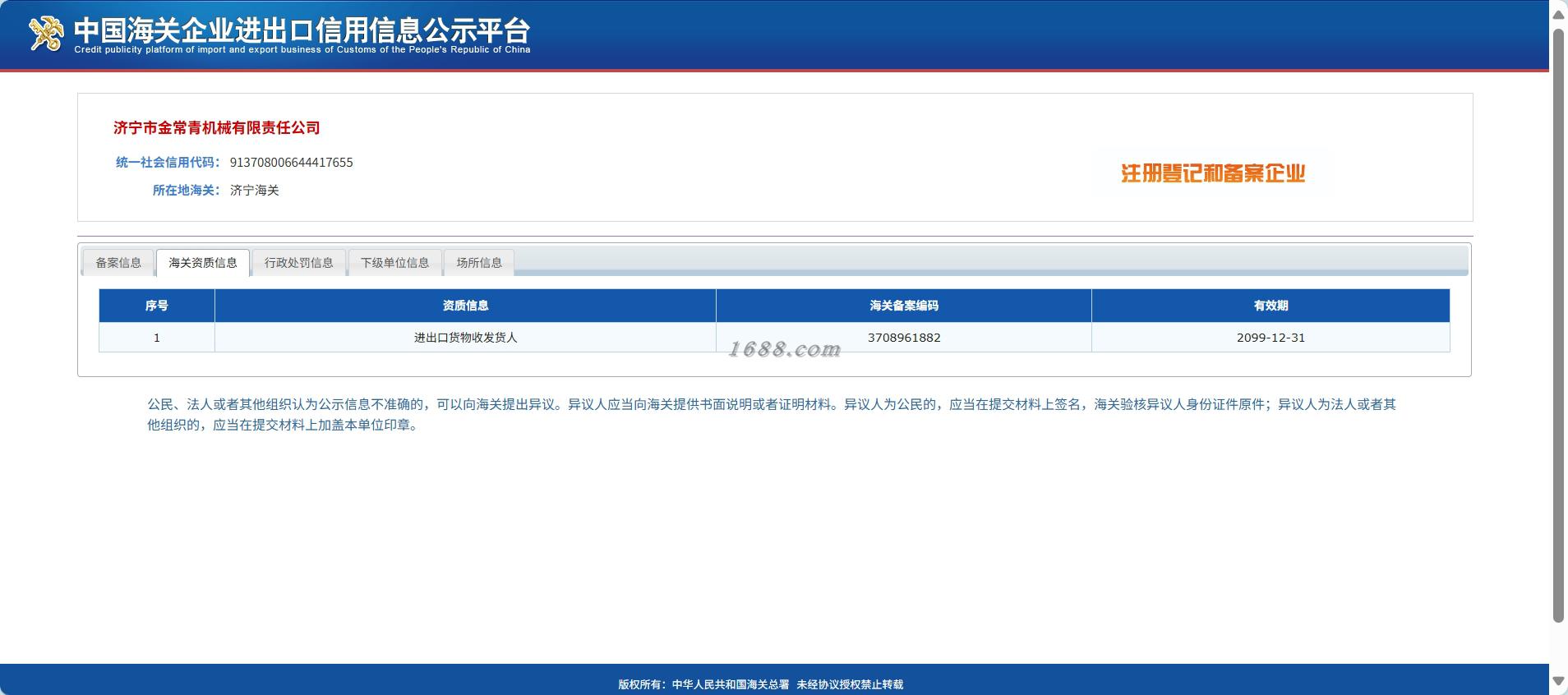View the 场所信息 tab

pos(479,263)
